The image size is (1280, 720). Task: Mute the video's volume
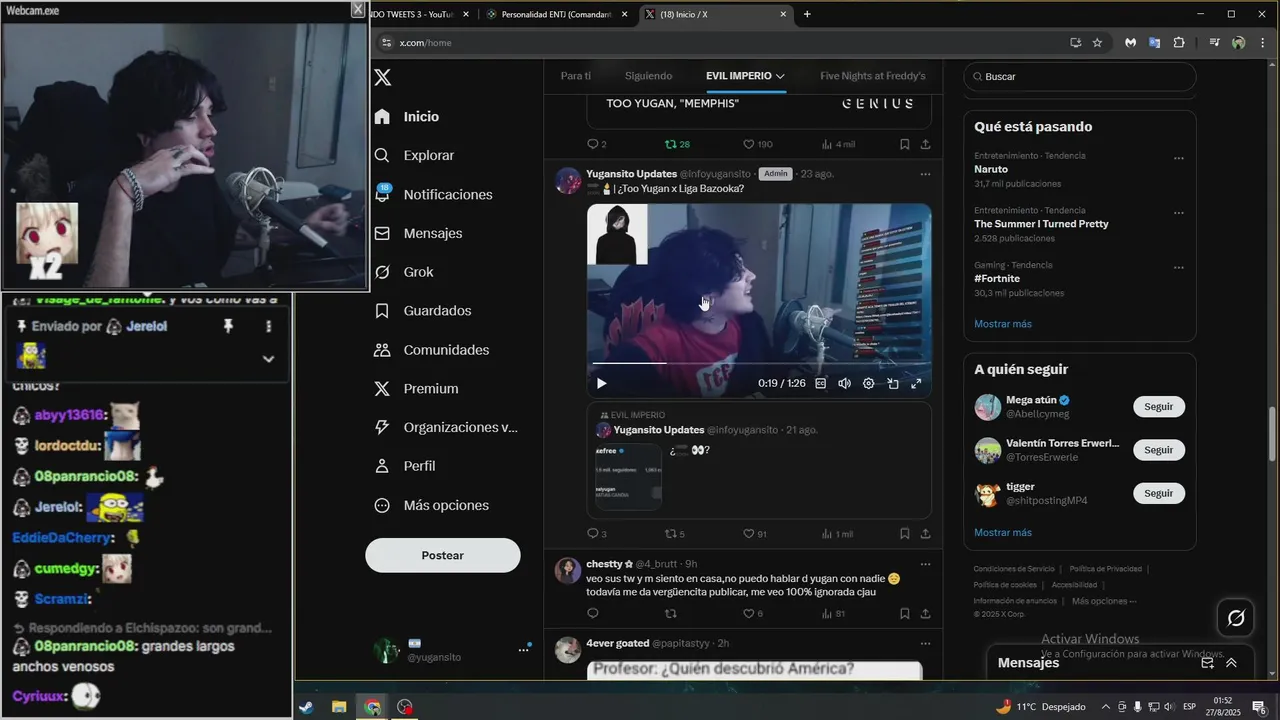tap(845, 383)
